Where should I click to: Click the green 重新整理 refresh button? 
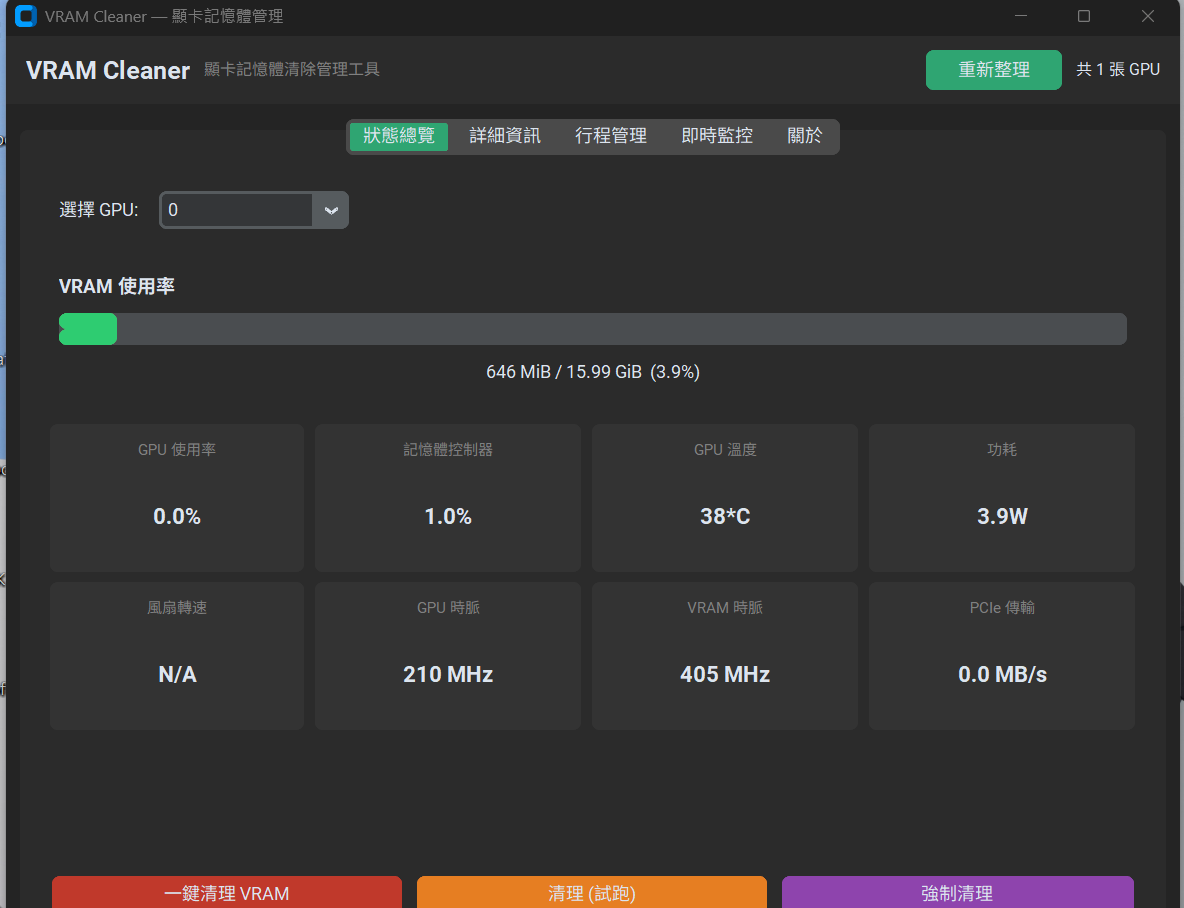[x=994, y=69]
